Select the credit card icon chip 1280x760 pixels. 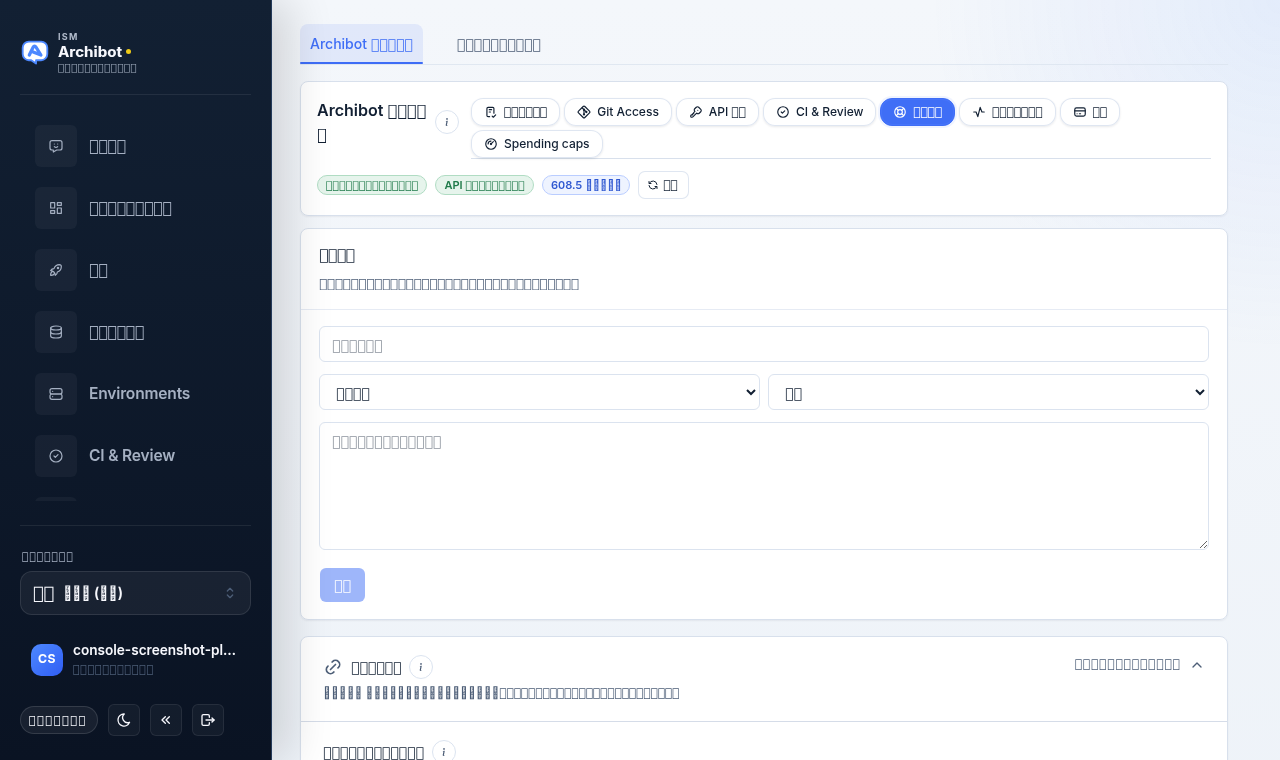tap(1090, 112)
